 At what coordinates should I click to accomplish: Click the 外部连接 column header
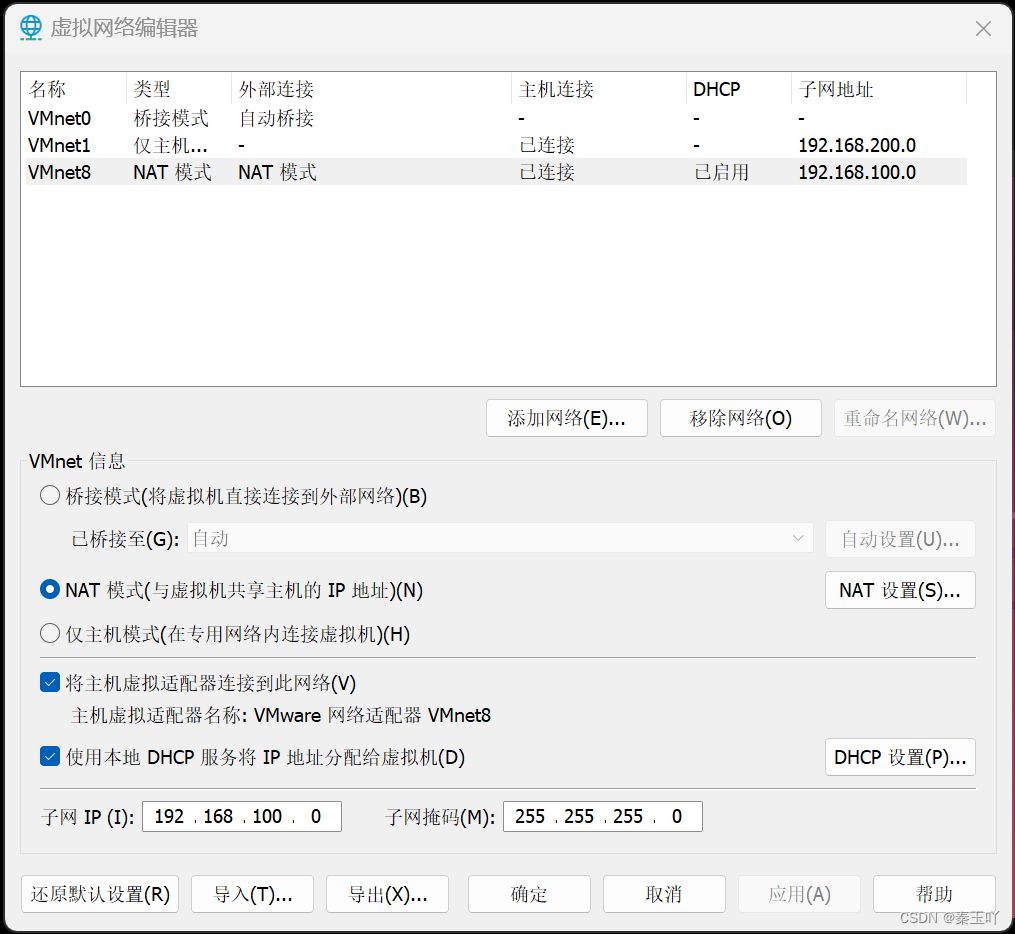(x=372, y=89)
